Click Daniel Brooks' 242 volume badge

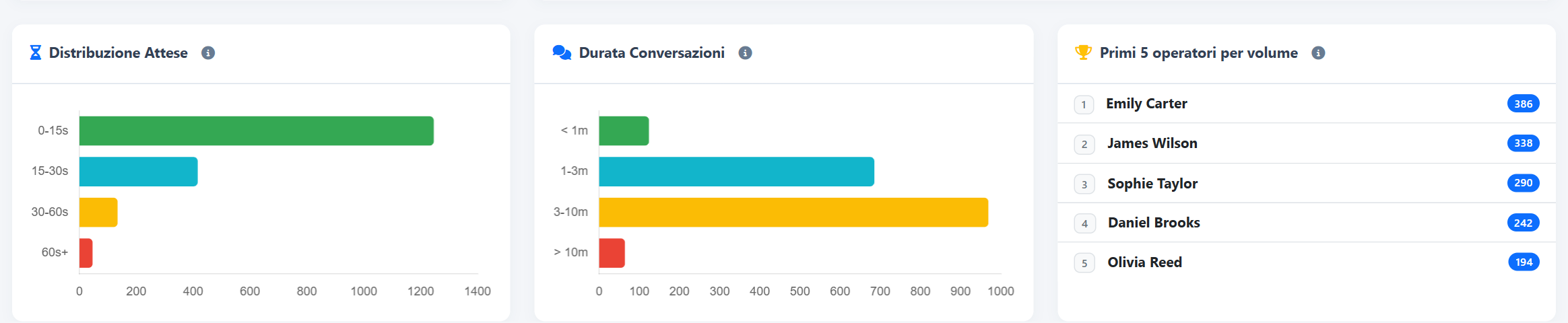(1524, 223)
